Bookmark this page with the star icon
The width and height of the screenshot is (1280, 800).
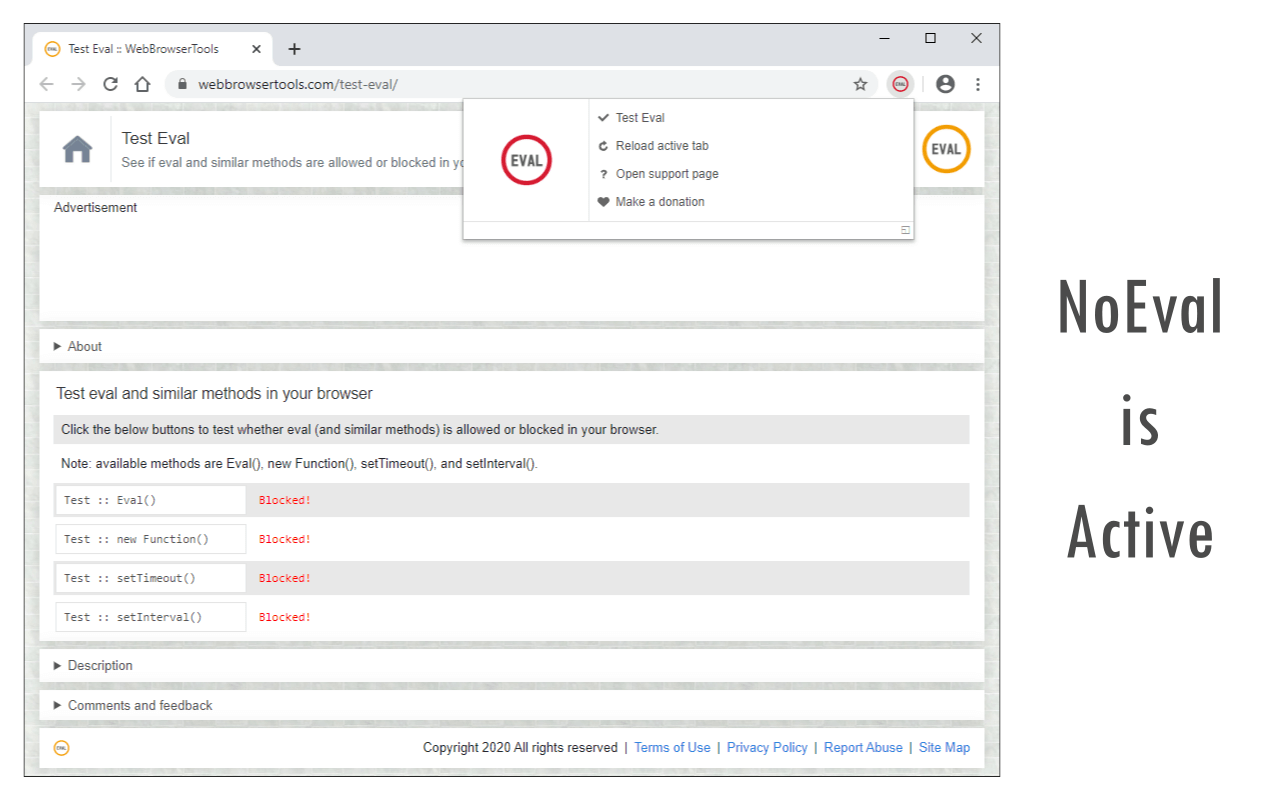[860, 84]
